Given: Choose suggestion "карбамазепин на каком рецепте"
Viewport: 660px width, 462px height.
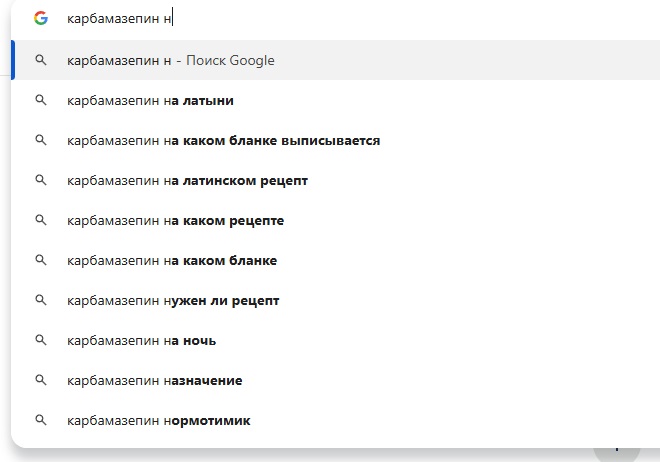Looking at the screenshot, I should click(x=175, y=220).
